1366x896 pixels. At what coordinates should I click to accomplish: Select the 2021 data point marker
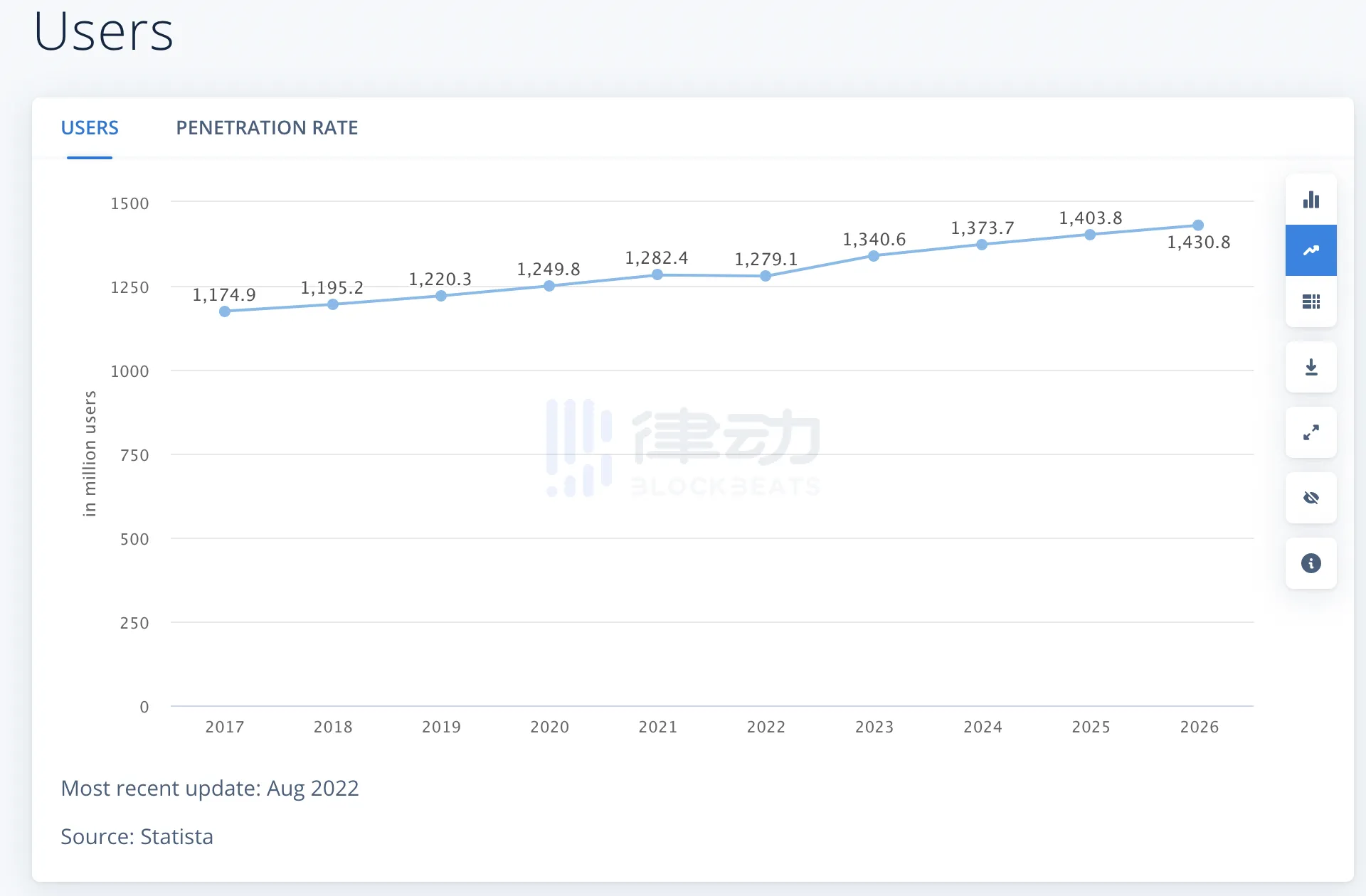pos(657,274)
